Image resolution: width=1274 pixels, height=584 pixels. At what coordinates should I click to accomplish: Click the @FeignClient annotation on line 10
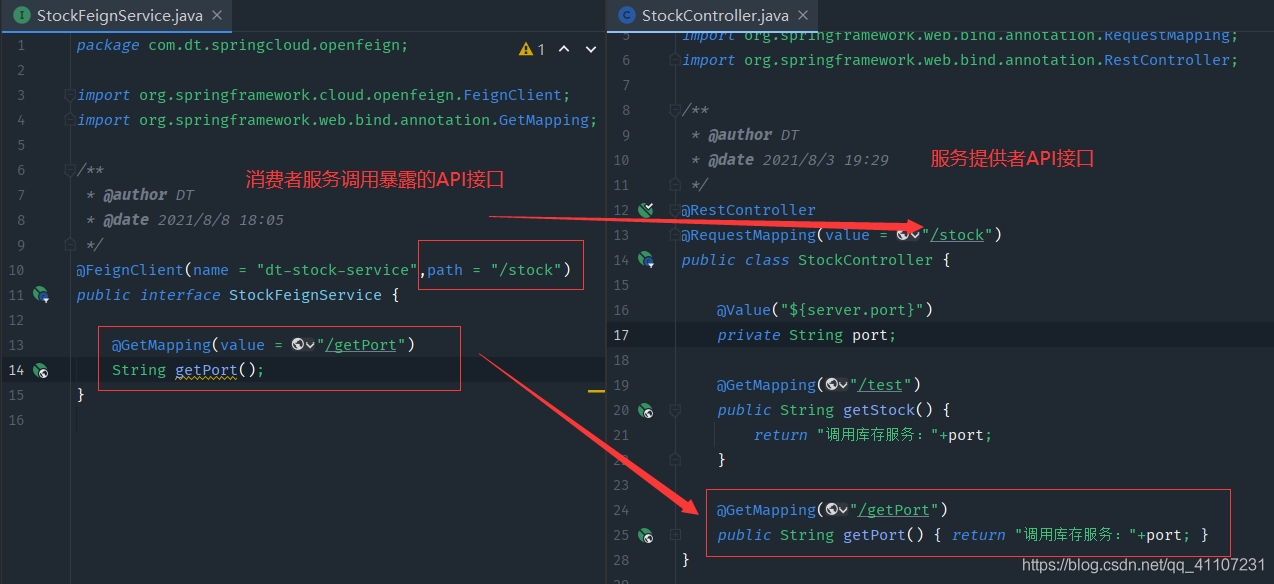131,270
